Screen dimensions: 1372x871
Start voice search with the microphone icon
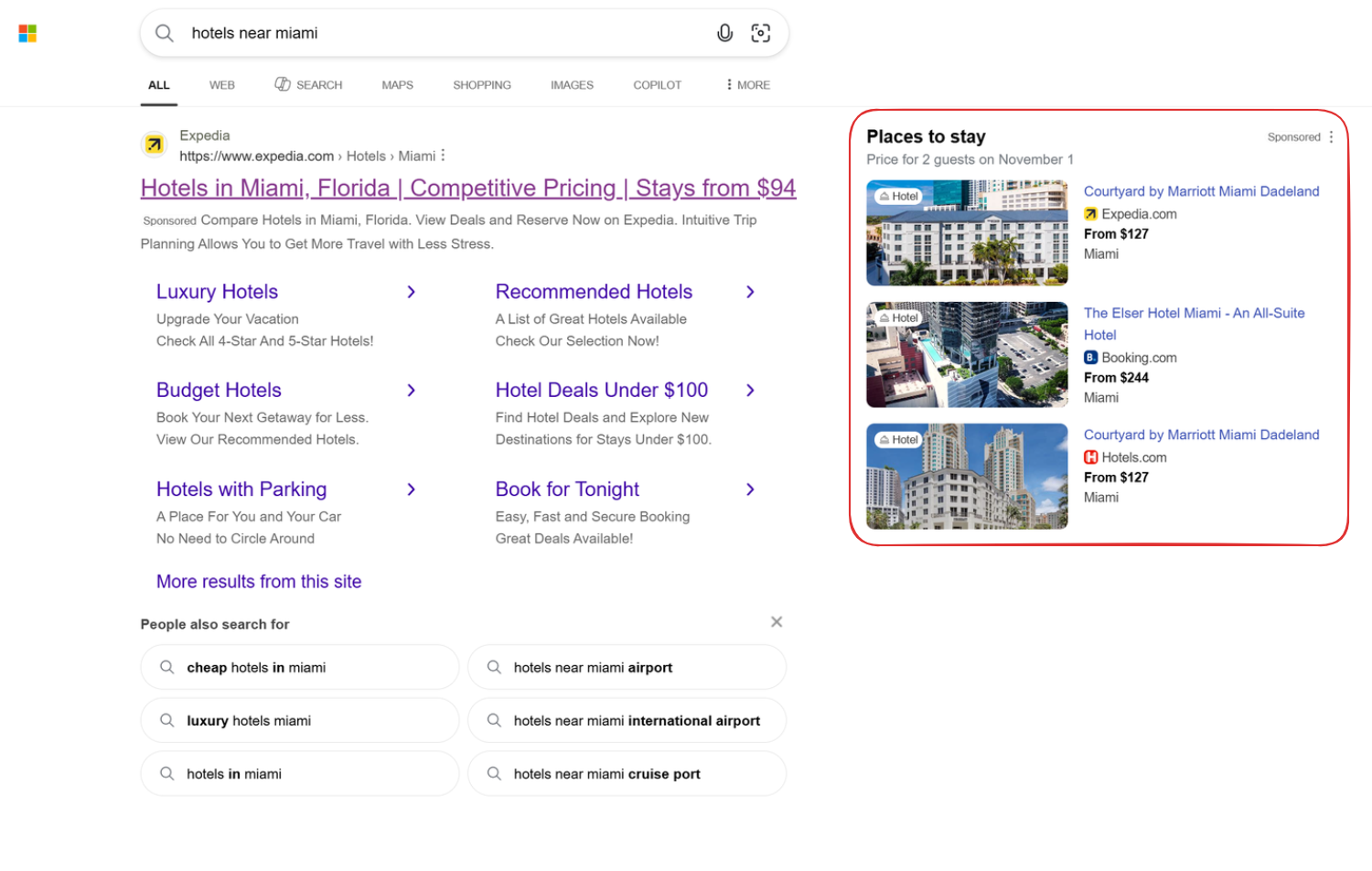pyautogui.click(x=724, y=33)
